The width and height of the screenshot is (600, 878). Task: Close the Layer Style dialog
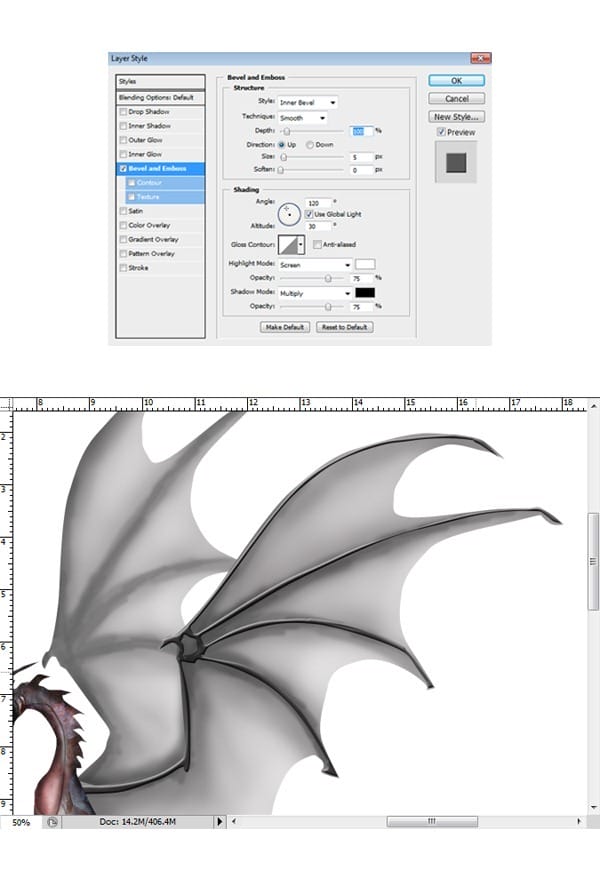(x=480, y=58)
